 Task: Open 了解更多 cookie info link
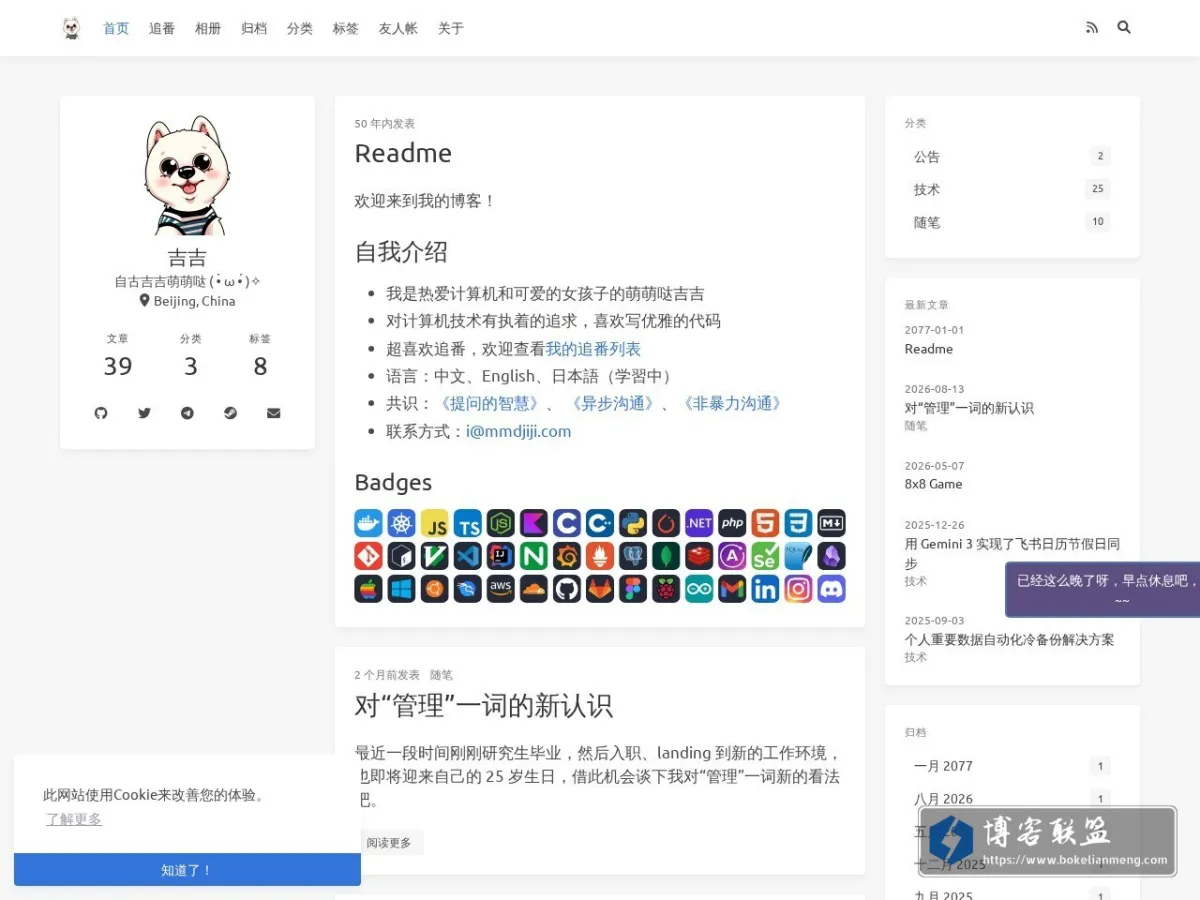(74, 819)
